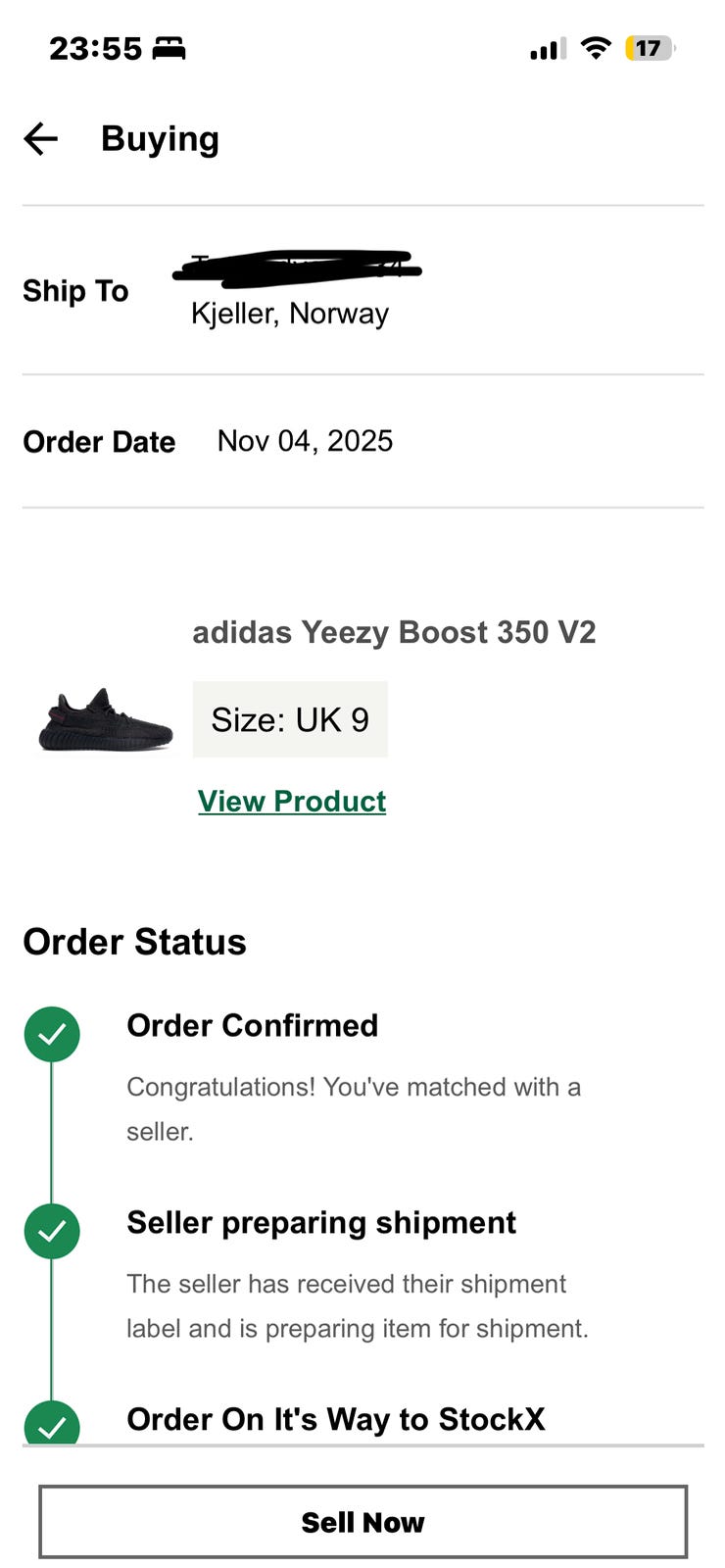Tap the Size: UK 9 chip

coord(290,719)
